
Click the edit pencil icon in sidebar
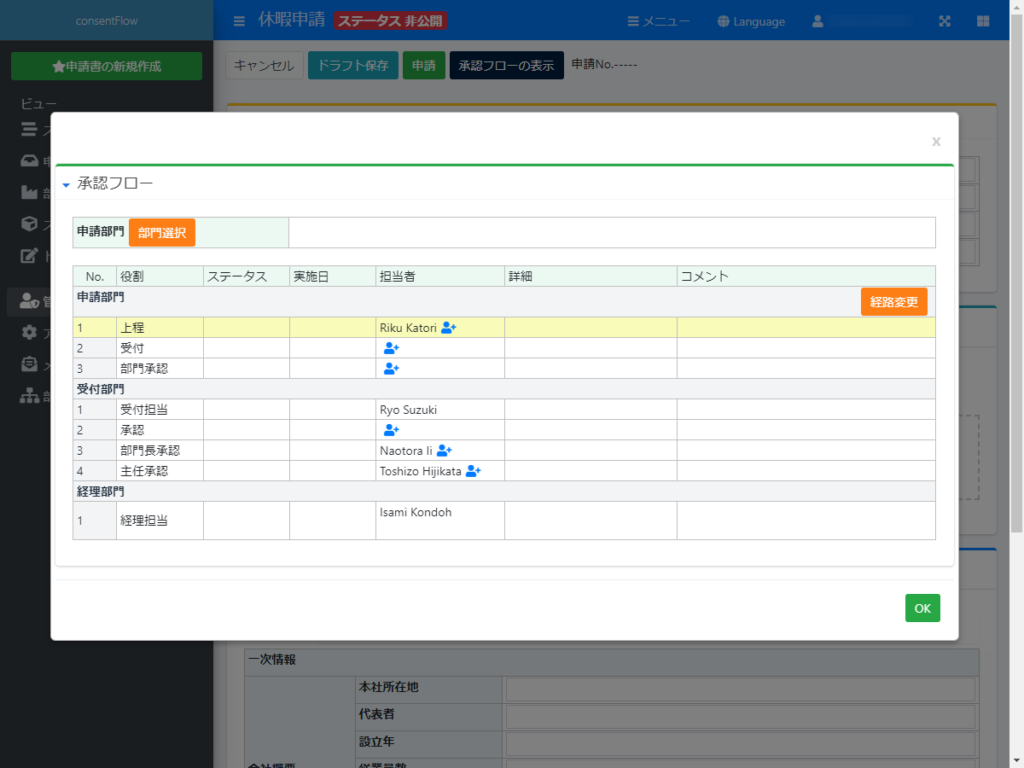(x=29, y=255)
